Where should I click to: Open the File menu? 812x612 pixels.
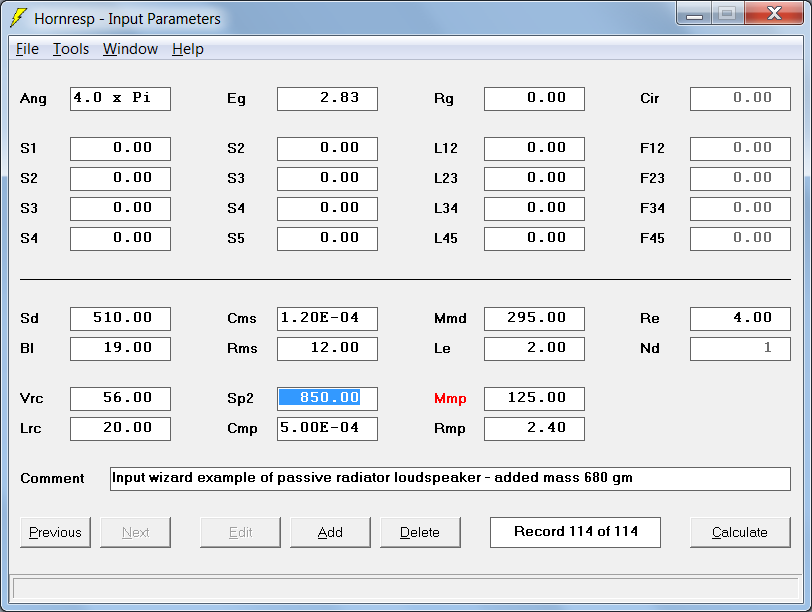point(27,49)
